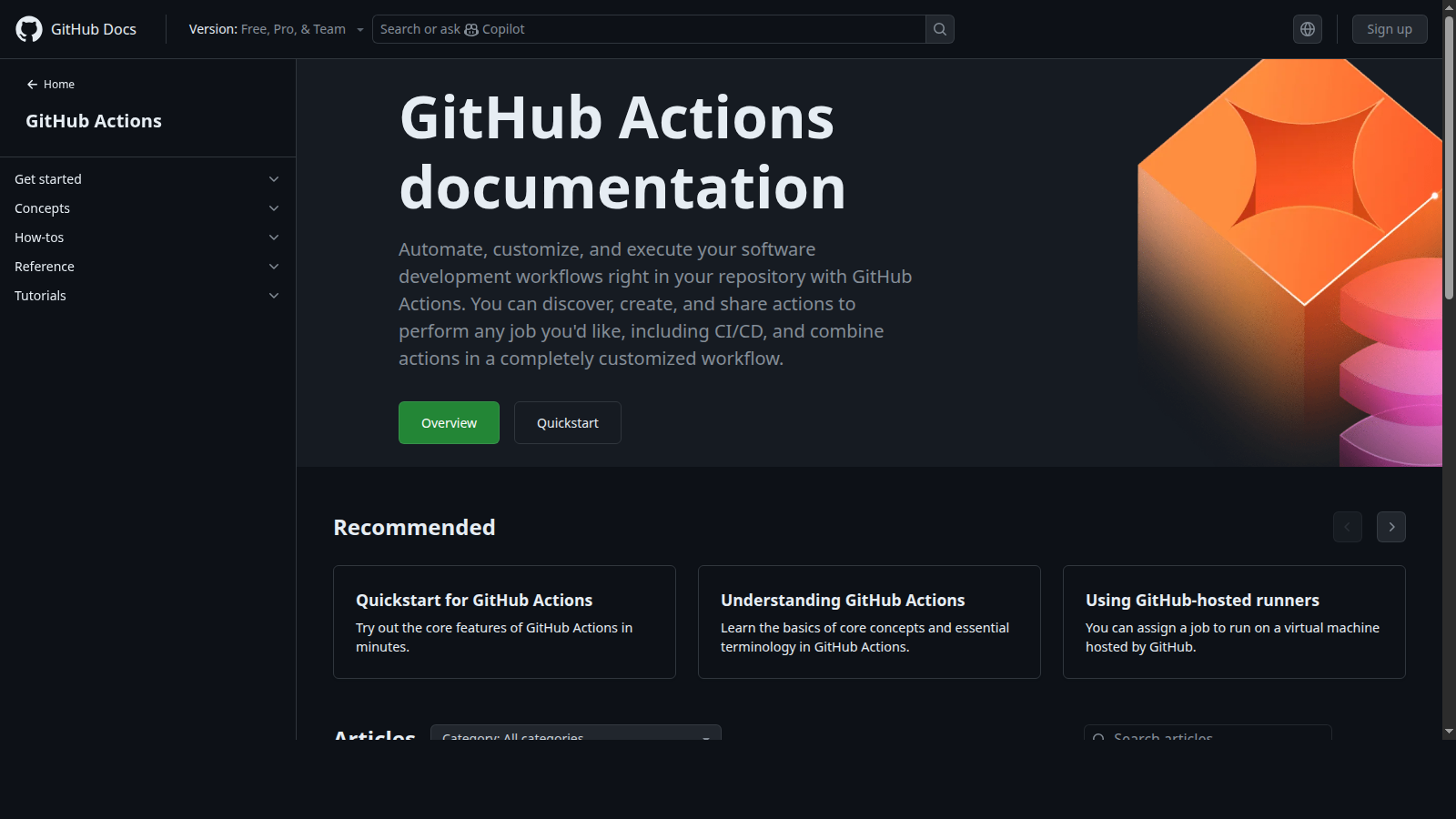Click the scrollbar down arrow
Viewport: 1456px width, 819px height.
click(x=1450, y=732)
